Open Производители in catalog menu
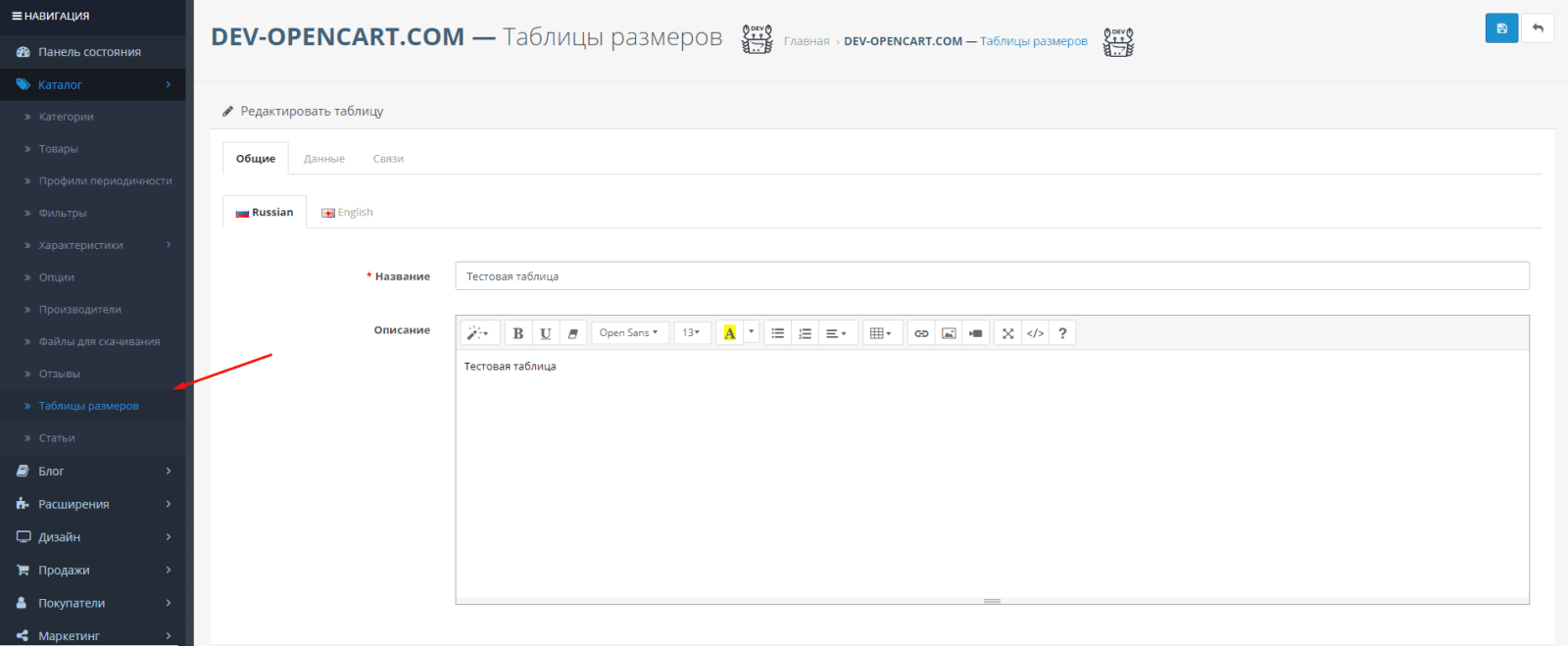 pos(93,310)
